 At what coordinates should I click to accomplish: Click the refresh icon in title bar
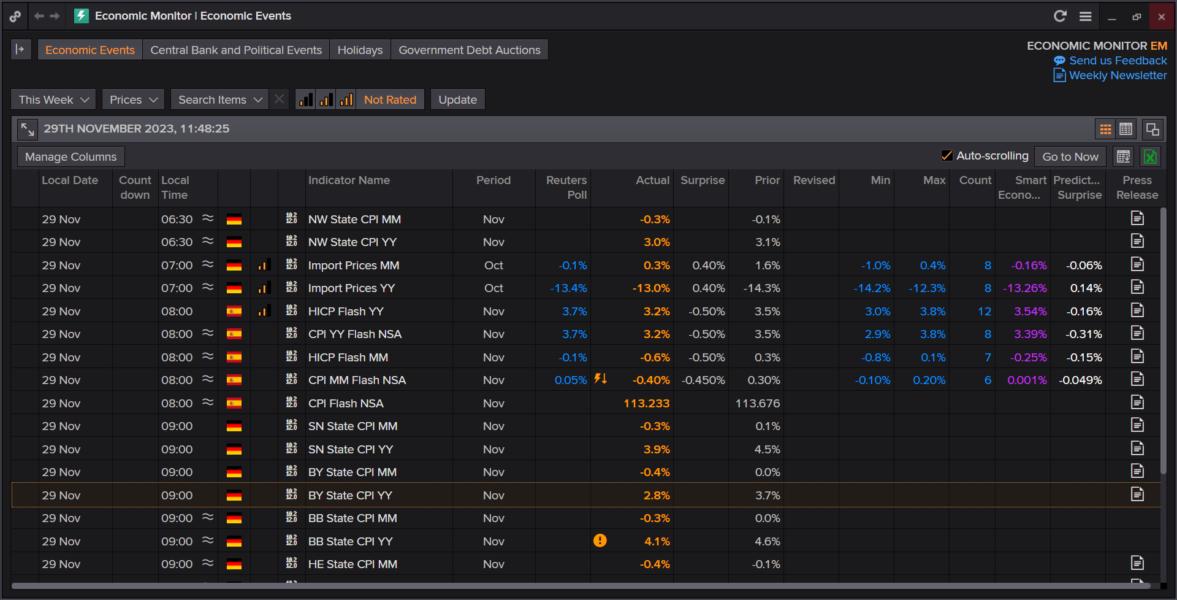click(1060, 16)
